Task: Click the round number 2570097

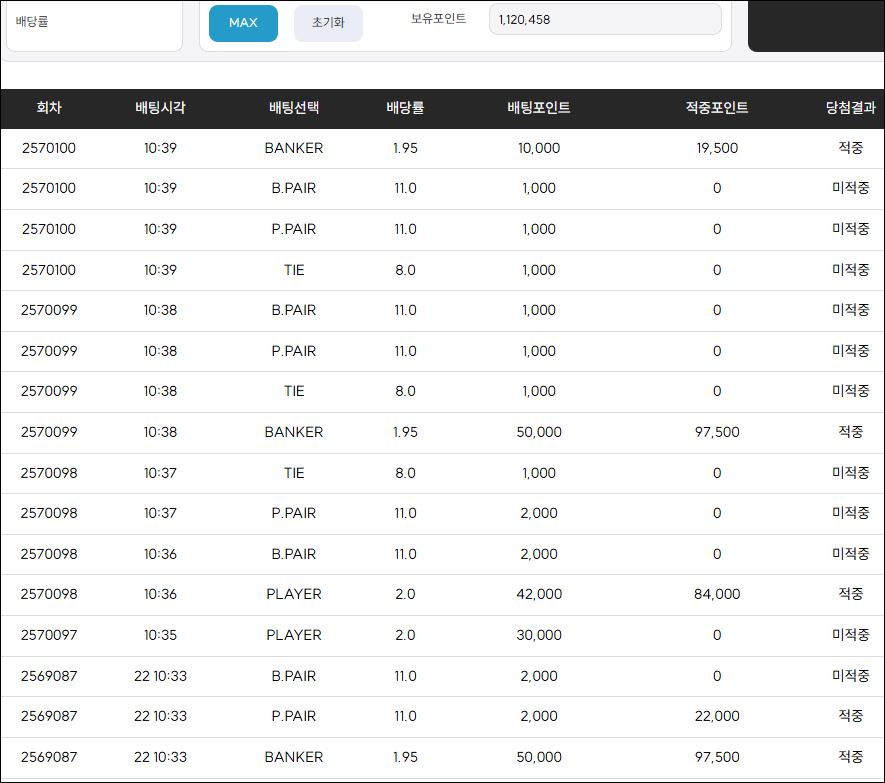Action: click(x=49, y=635)
